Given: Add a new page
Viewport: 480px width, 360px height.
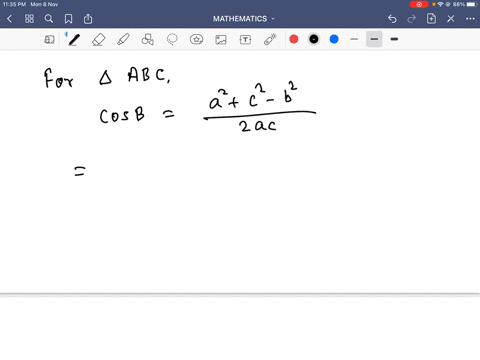Looking at the screenshot, I should (431, 19).
